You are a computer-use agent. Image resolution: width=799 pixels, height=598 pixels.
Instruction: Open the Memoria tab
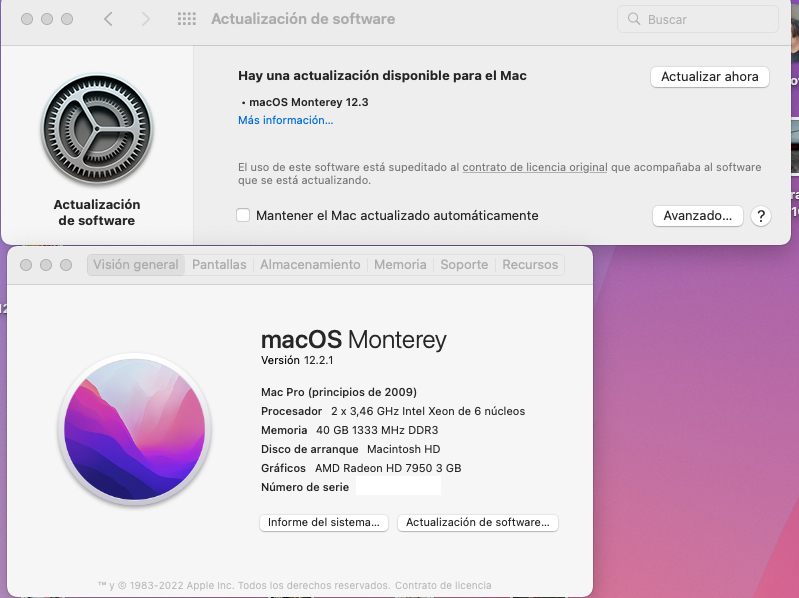click(400, 265)
